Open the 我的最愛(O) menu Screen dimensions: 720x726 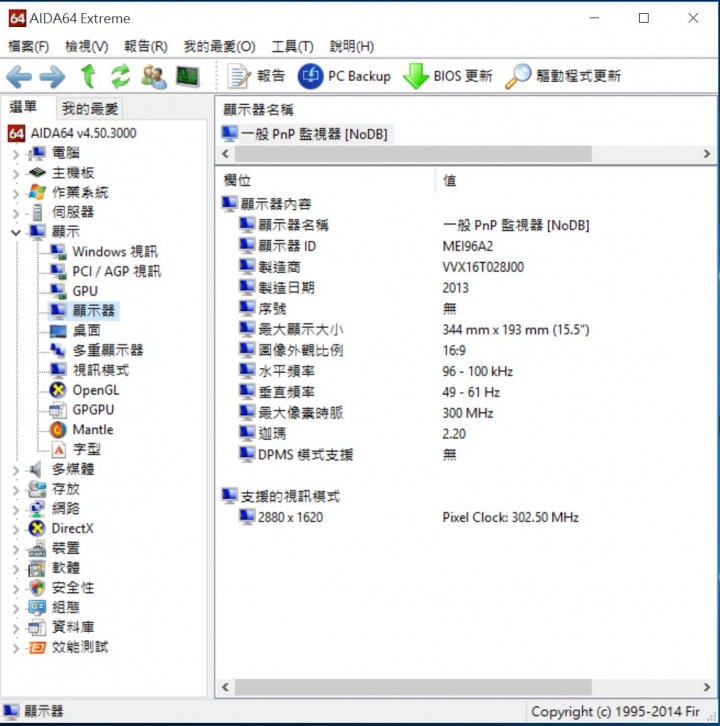tap(219, 46)
